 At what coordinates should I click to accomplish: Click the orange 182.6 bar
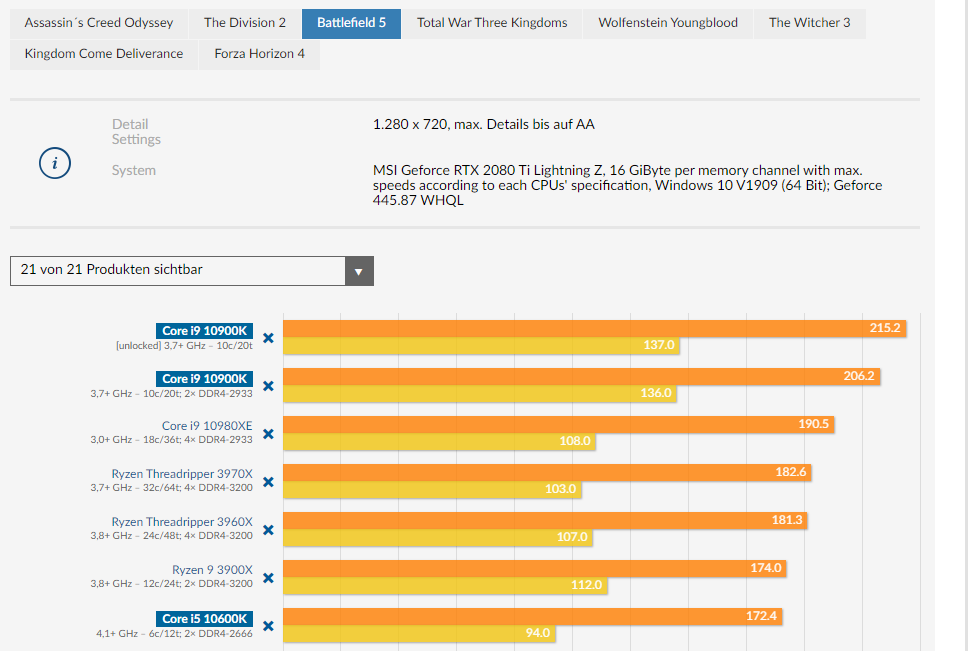click(x=547, y=472)
